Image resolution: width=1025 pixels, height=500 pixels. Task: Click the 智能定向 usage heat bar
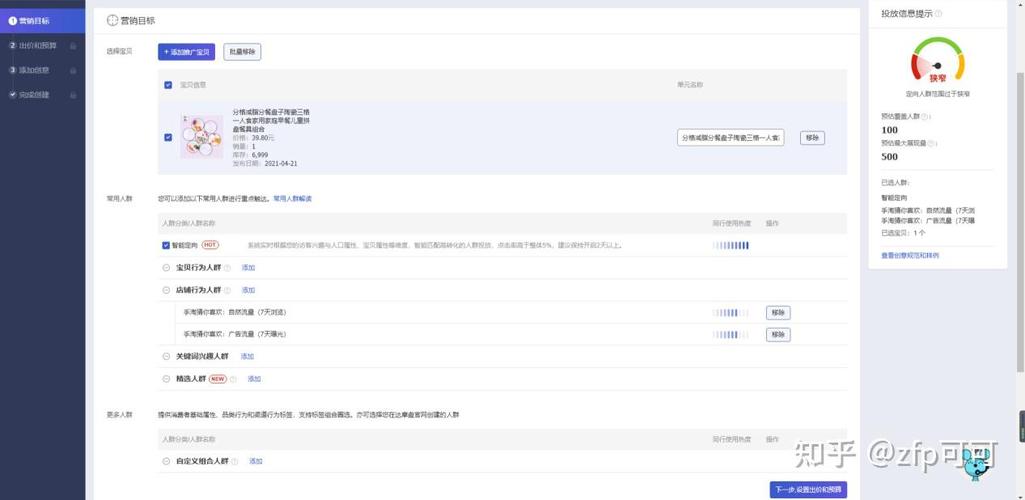pyautogui.click(x=731, y=246)
